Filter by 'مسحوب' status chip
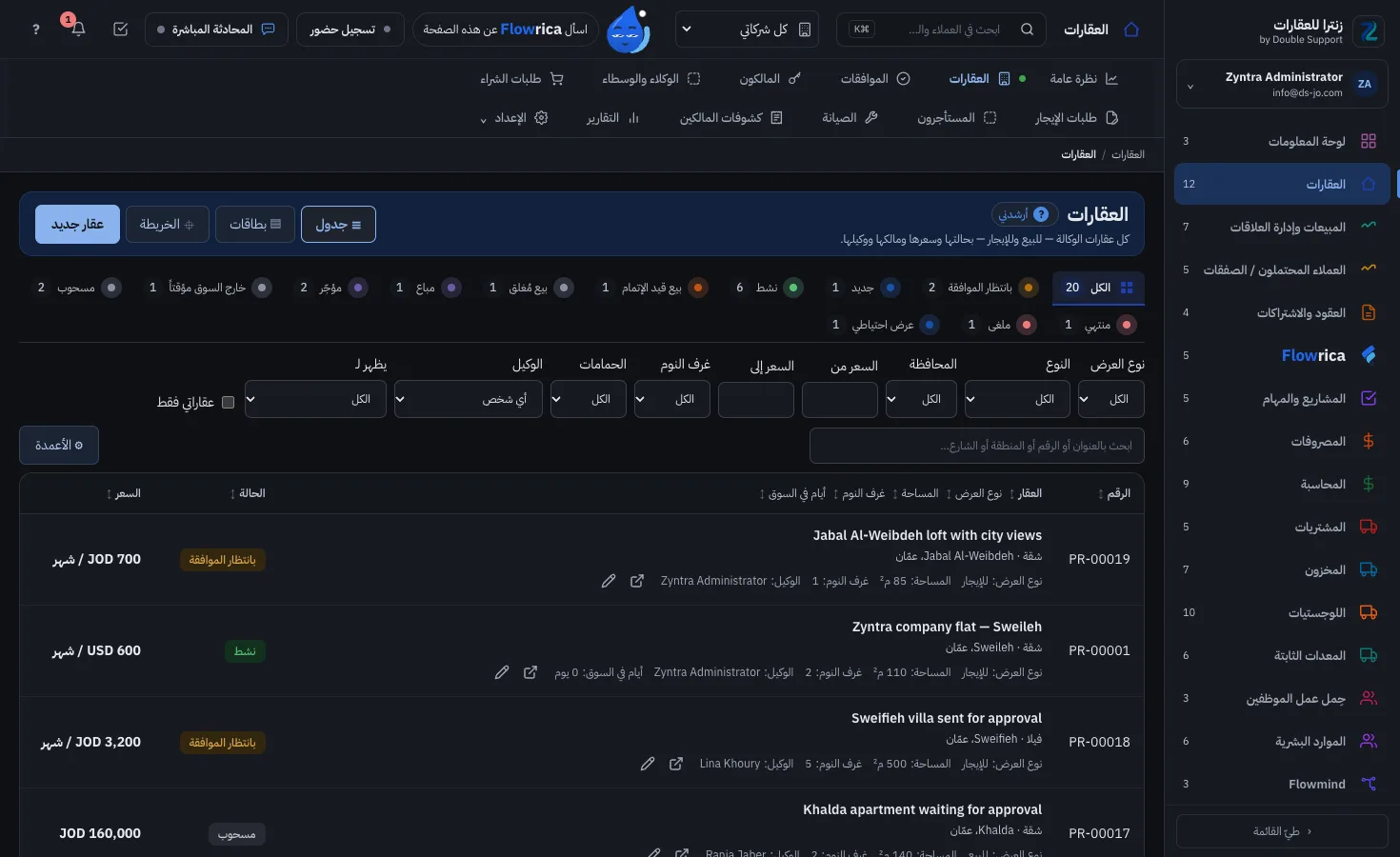The height and width of the screenshot is (857, 1400). (77, 288)
